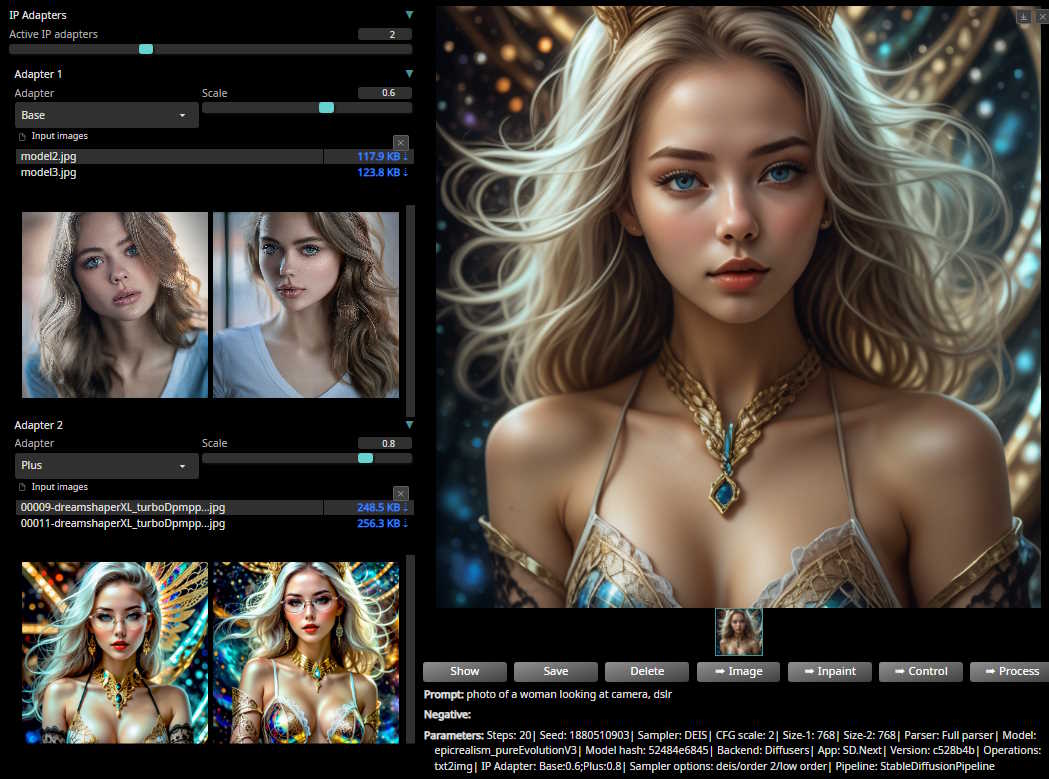This screenshot has height=779, width=1049.
Task: Send the output to Inpaint
Action: (829, 671)
